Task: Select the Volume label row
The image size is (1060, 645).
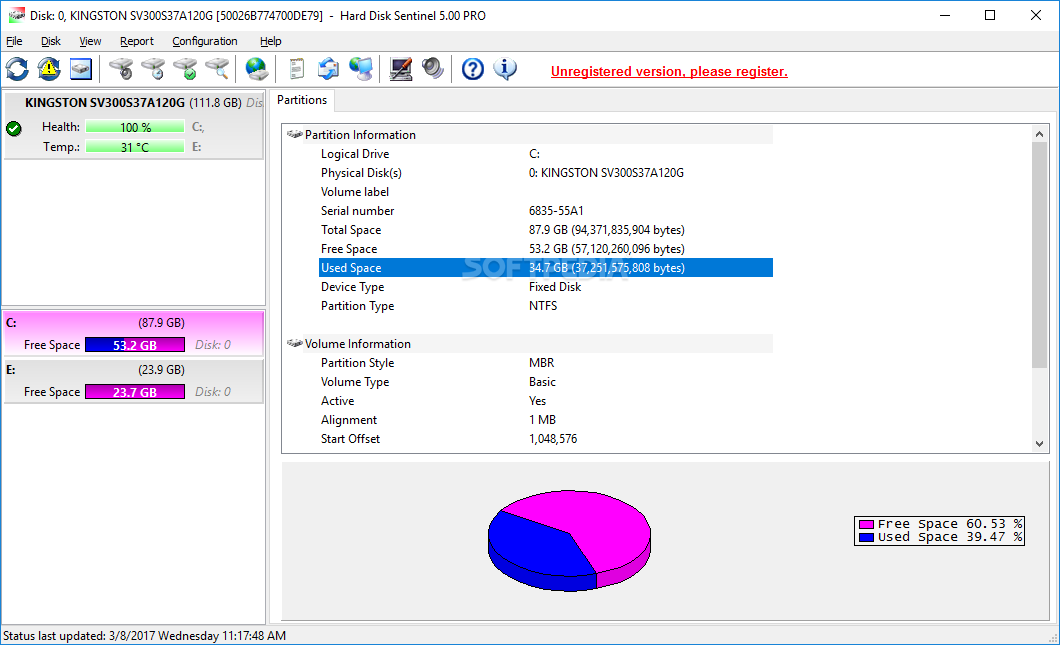Action: tap(546, 192)
